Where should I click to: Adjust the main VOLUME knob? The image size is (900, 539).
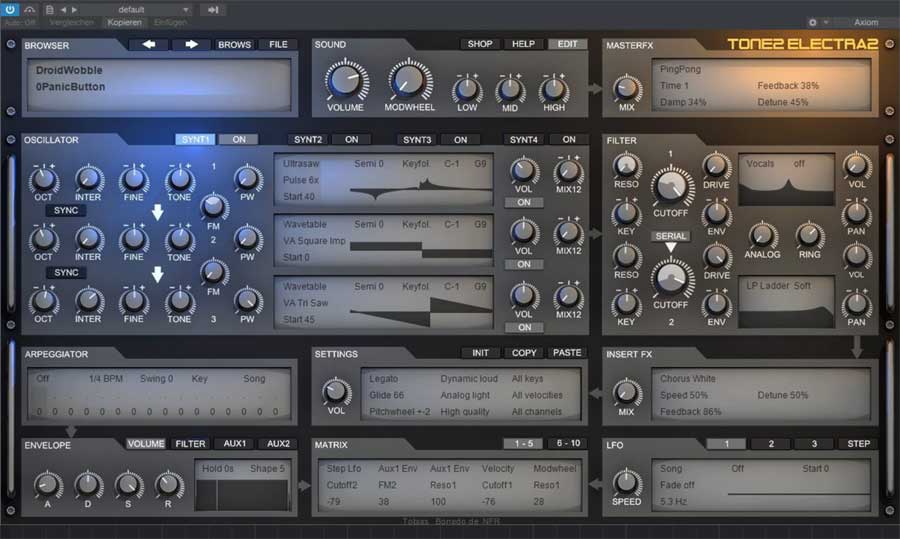[x=346, y=80]
